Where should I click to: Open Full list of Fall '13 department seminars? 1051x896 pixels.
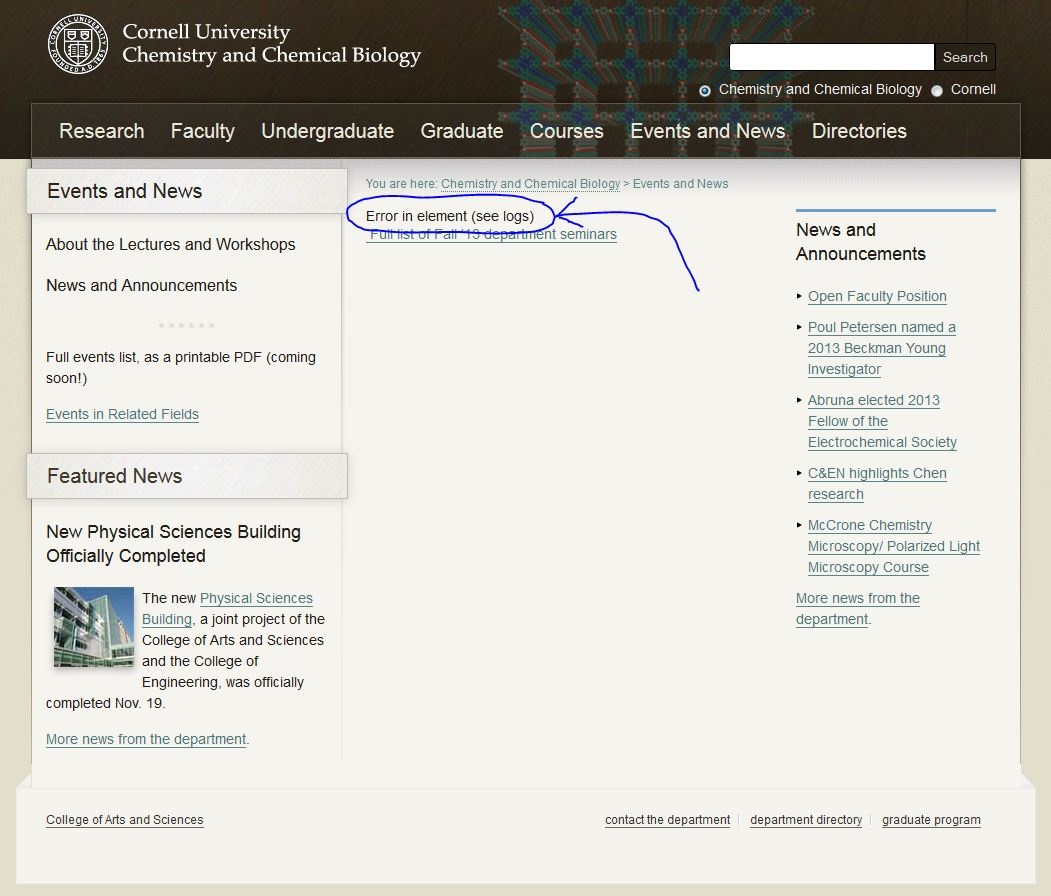(493, 235)
